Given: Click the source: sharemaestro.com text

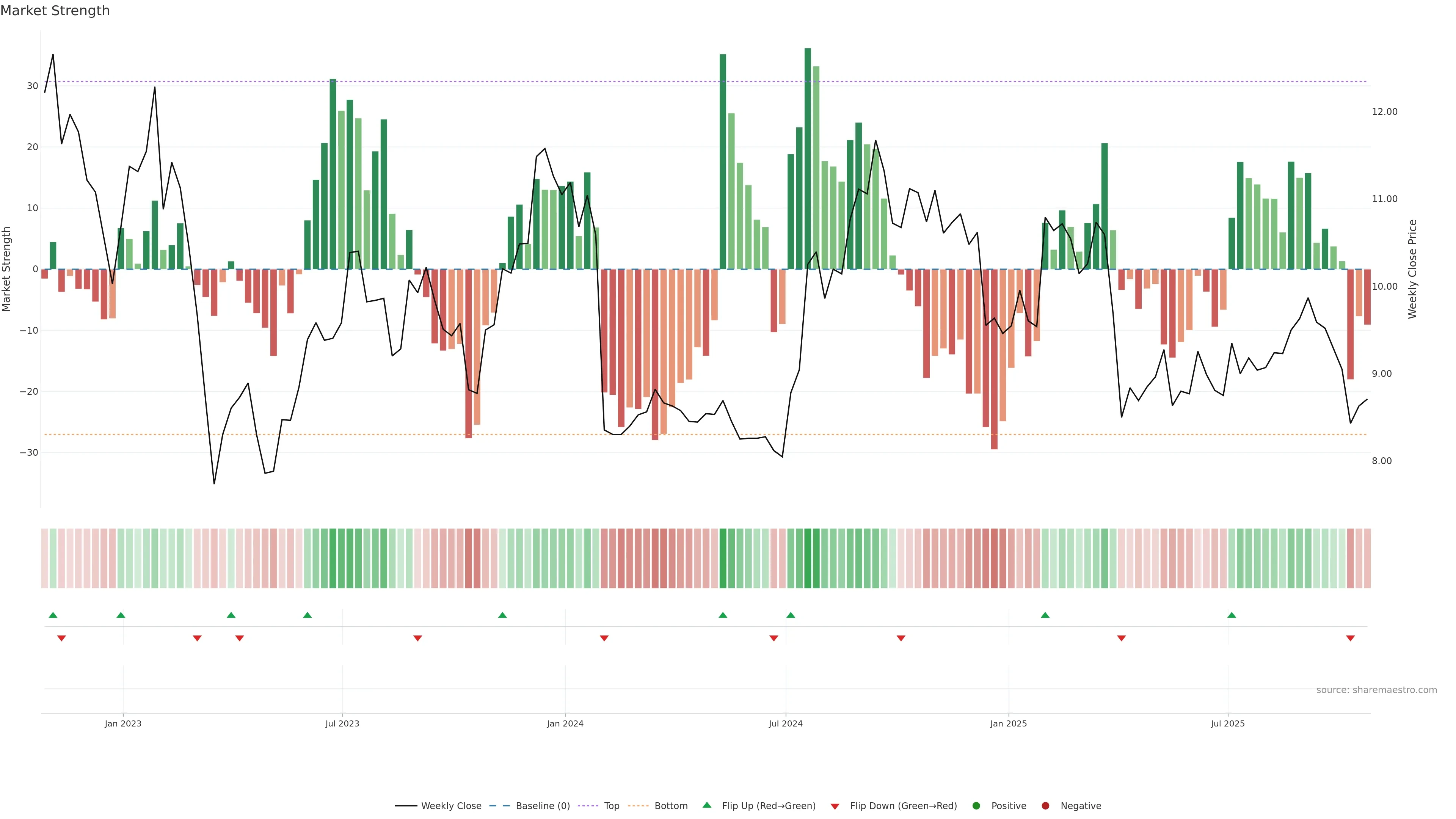Looking at the screenshot, I should [x=1376, y=690].
